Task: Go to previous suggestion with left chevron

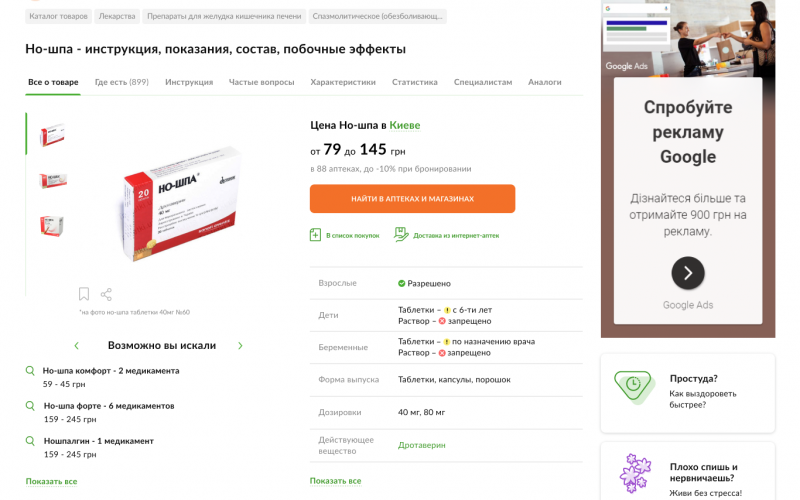Action: coord(77,346)
